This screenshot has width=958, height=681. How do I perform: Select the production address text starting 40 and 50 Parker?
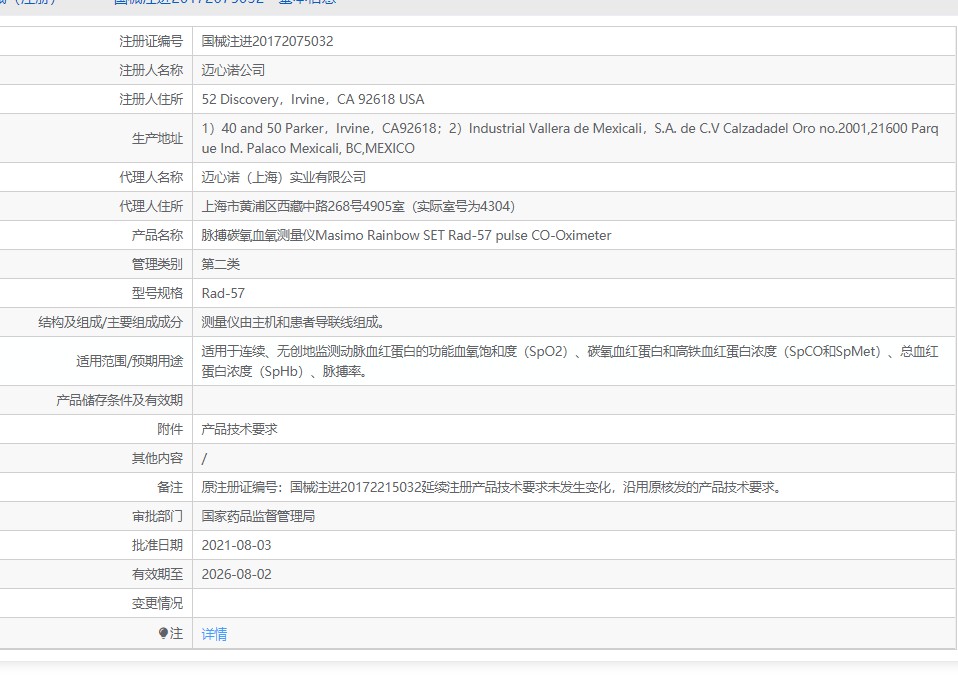pos(570,138)
